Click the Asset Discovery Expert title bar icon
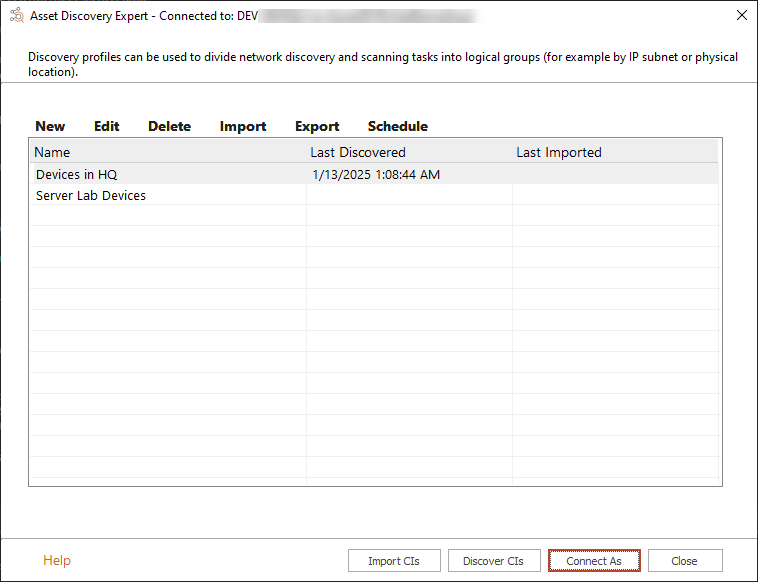The width and height of the screenshot is (758, 582). [17, 16]
